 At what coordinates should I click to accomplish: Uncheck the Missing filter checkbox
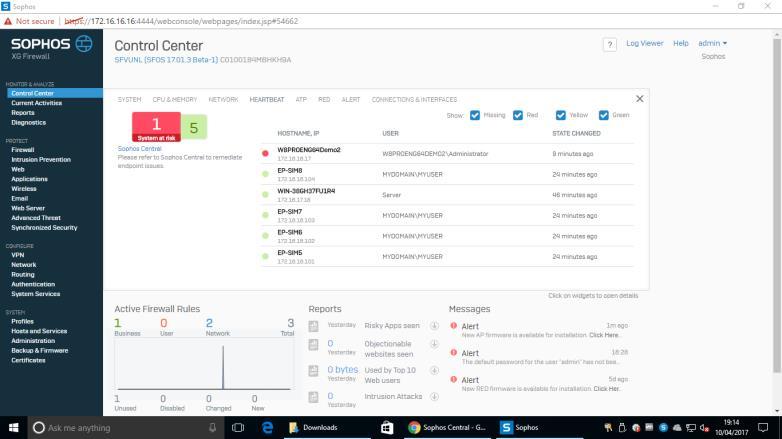(x=475, y=115)
